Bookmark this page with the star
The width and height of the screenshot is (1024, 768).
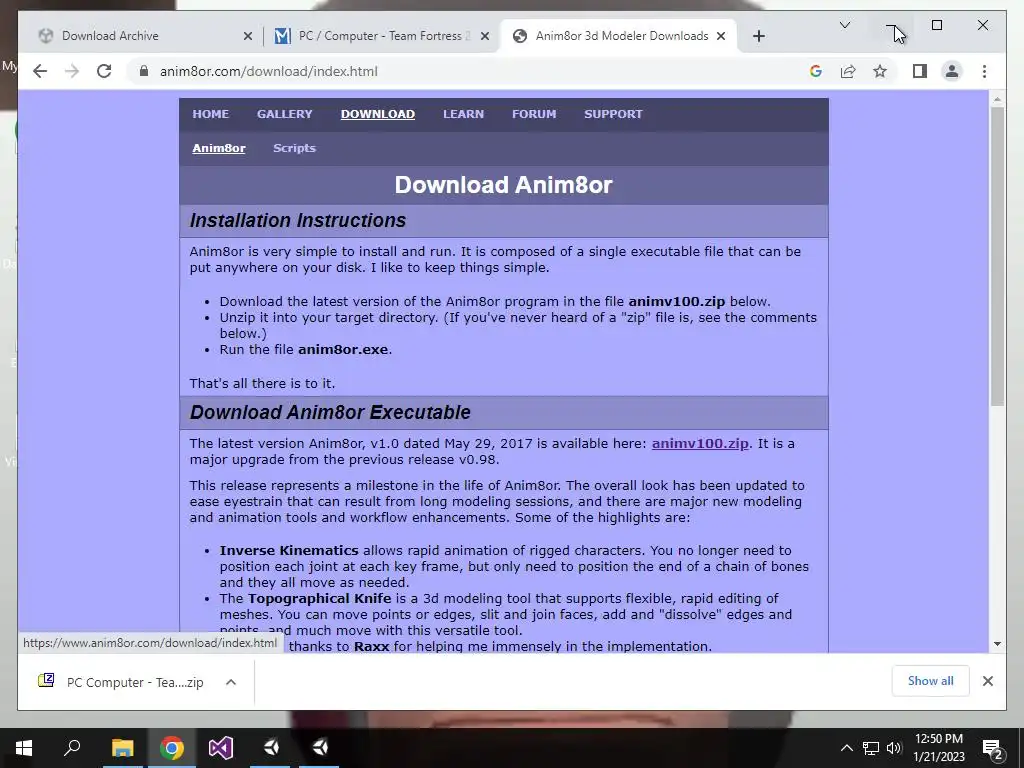(x=880, y=71)
